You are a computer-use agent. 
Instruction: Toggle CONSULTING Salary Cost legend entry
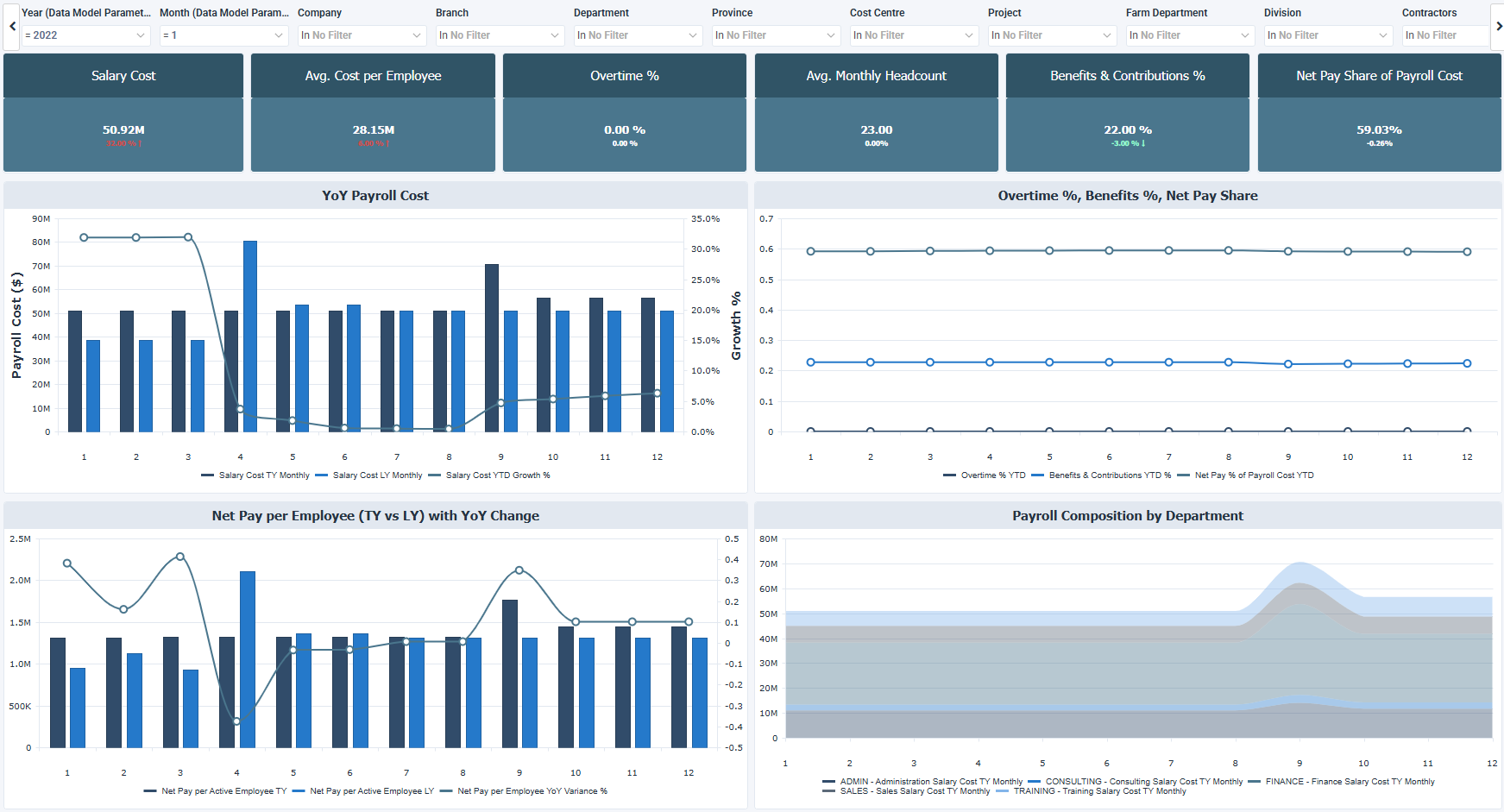1136,782
